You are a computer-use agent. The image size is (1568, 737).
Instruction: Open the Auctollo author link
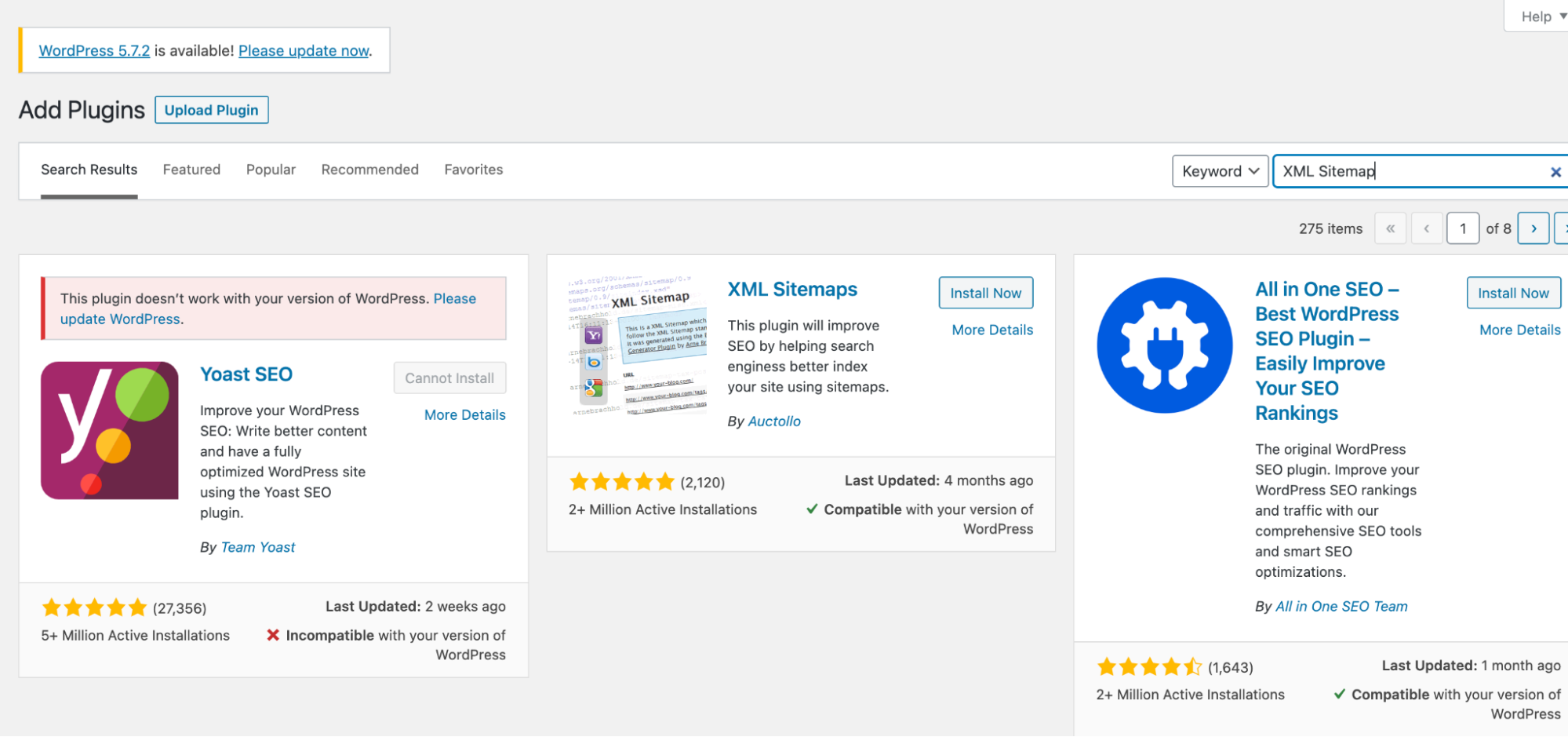(774, 421)
